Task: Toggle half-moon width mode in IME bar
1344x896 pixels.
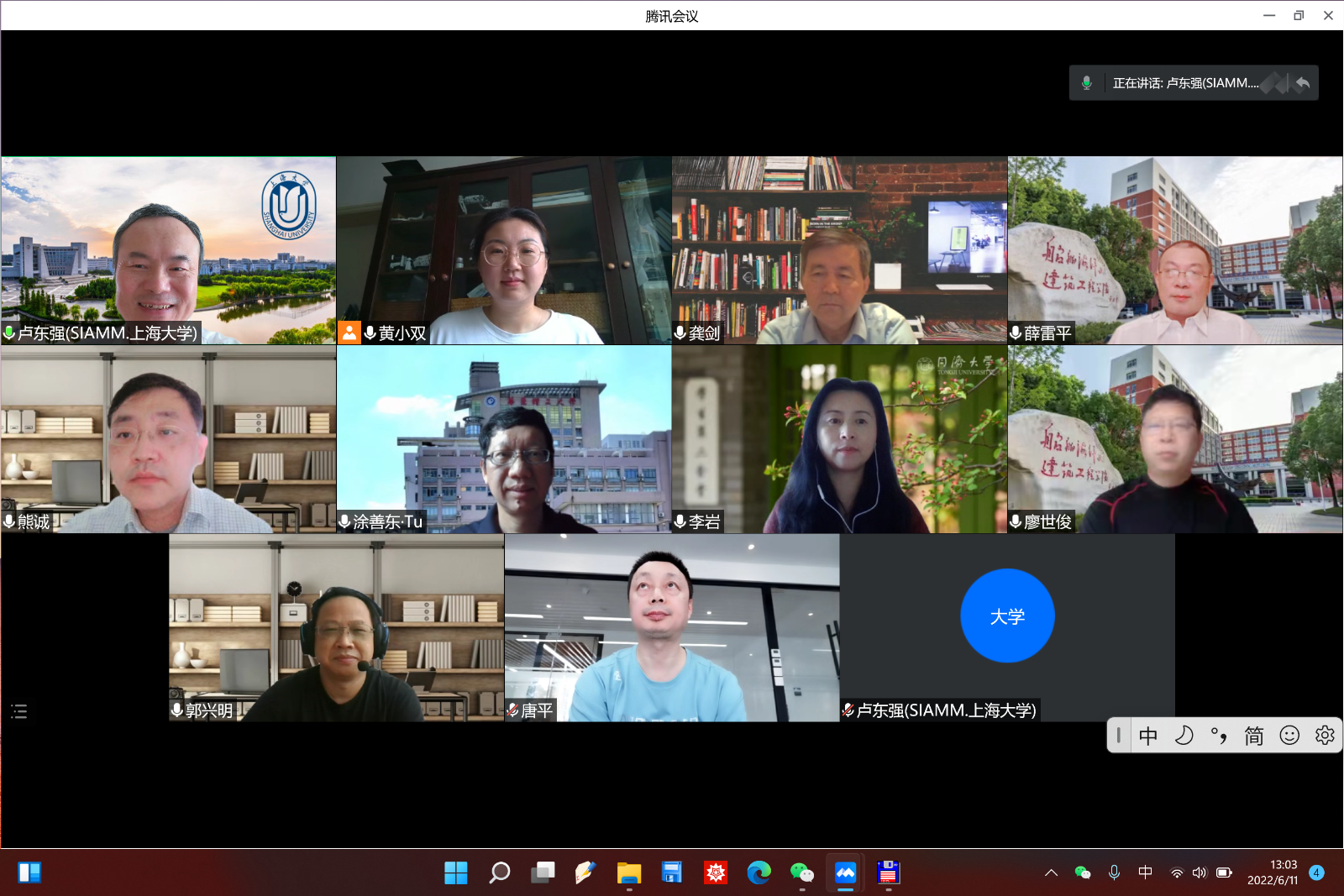Action: pos(1184,736)
